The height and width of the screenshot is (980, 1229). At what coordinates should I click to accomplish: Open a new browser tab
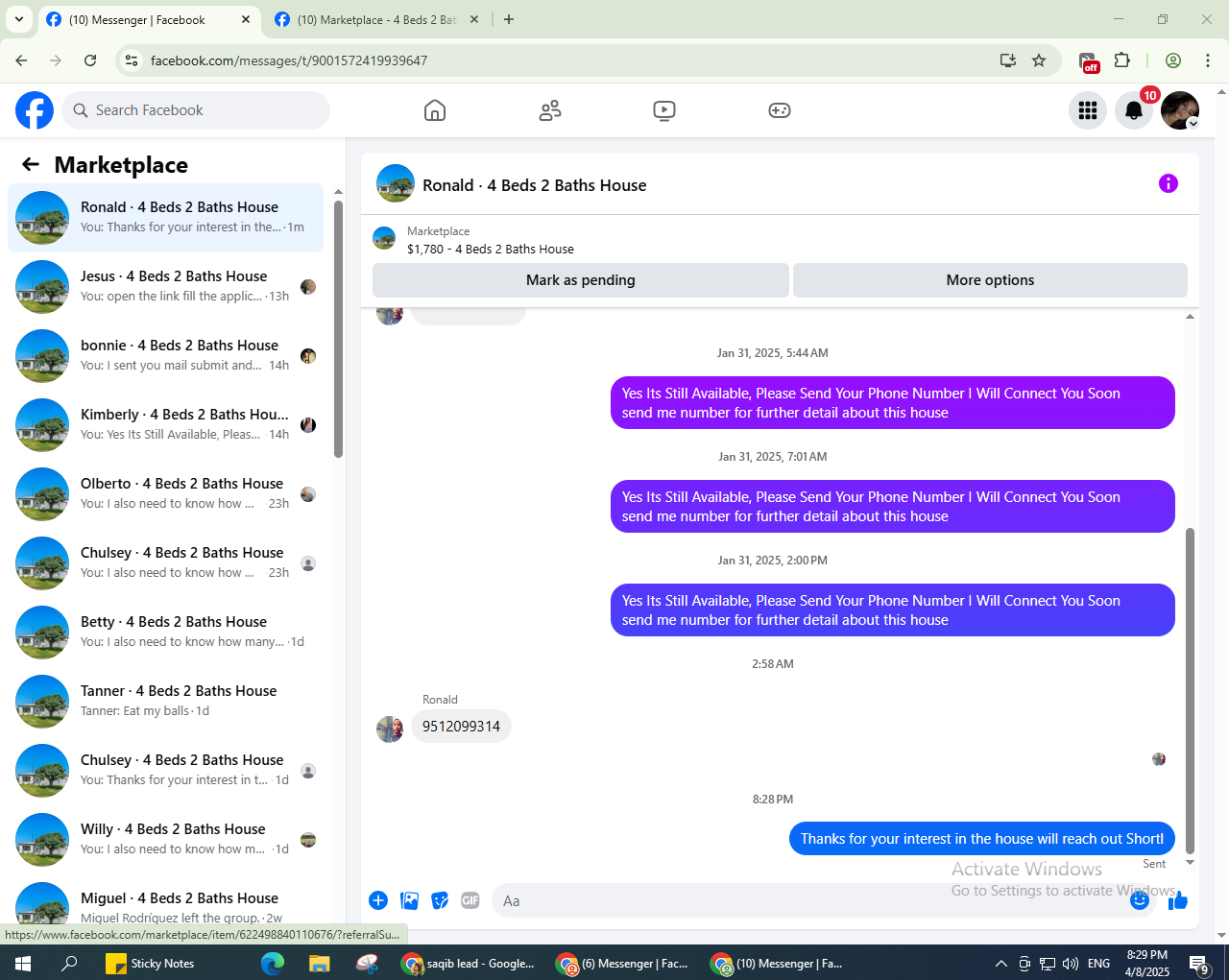coord(509,19)
